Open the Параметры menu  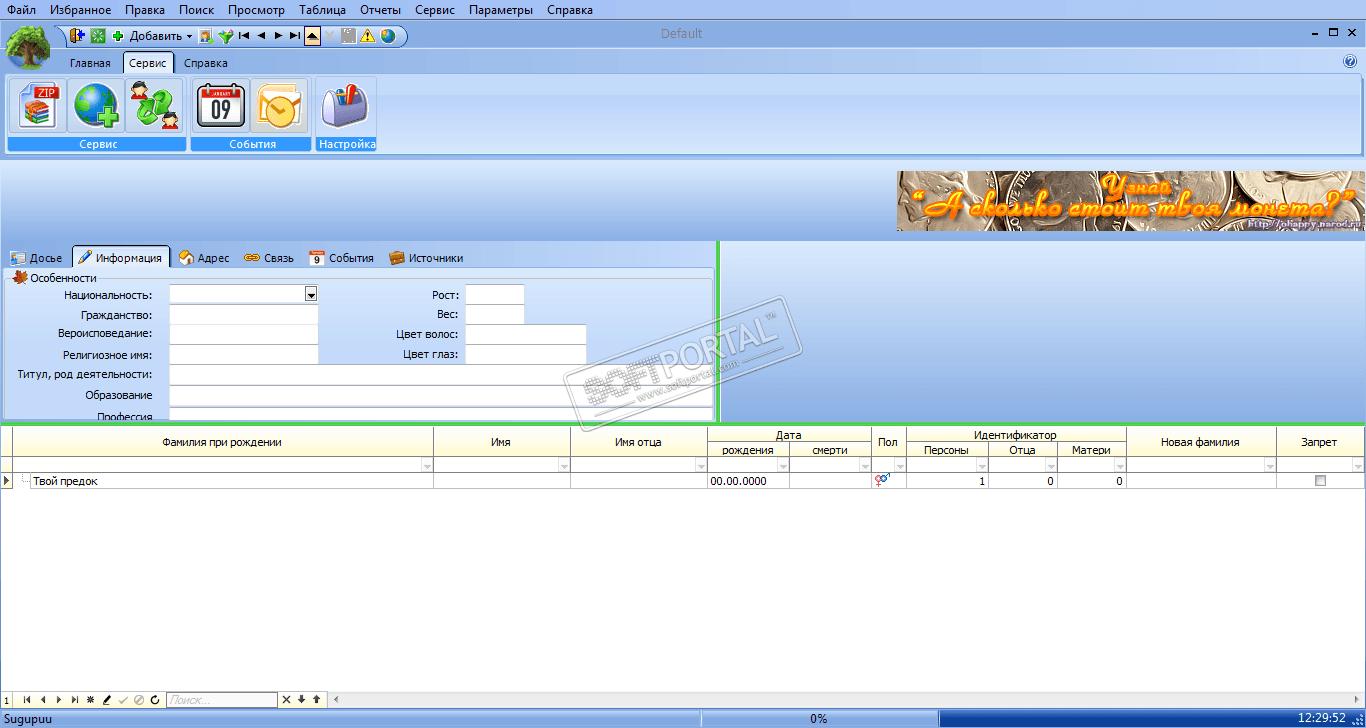click(501, 10)
